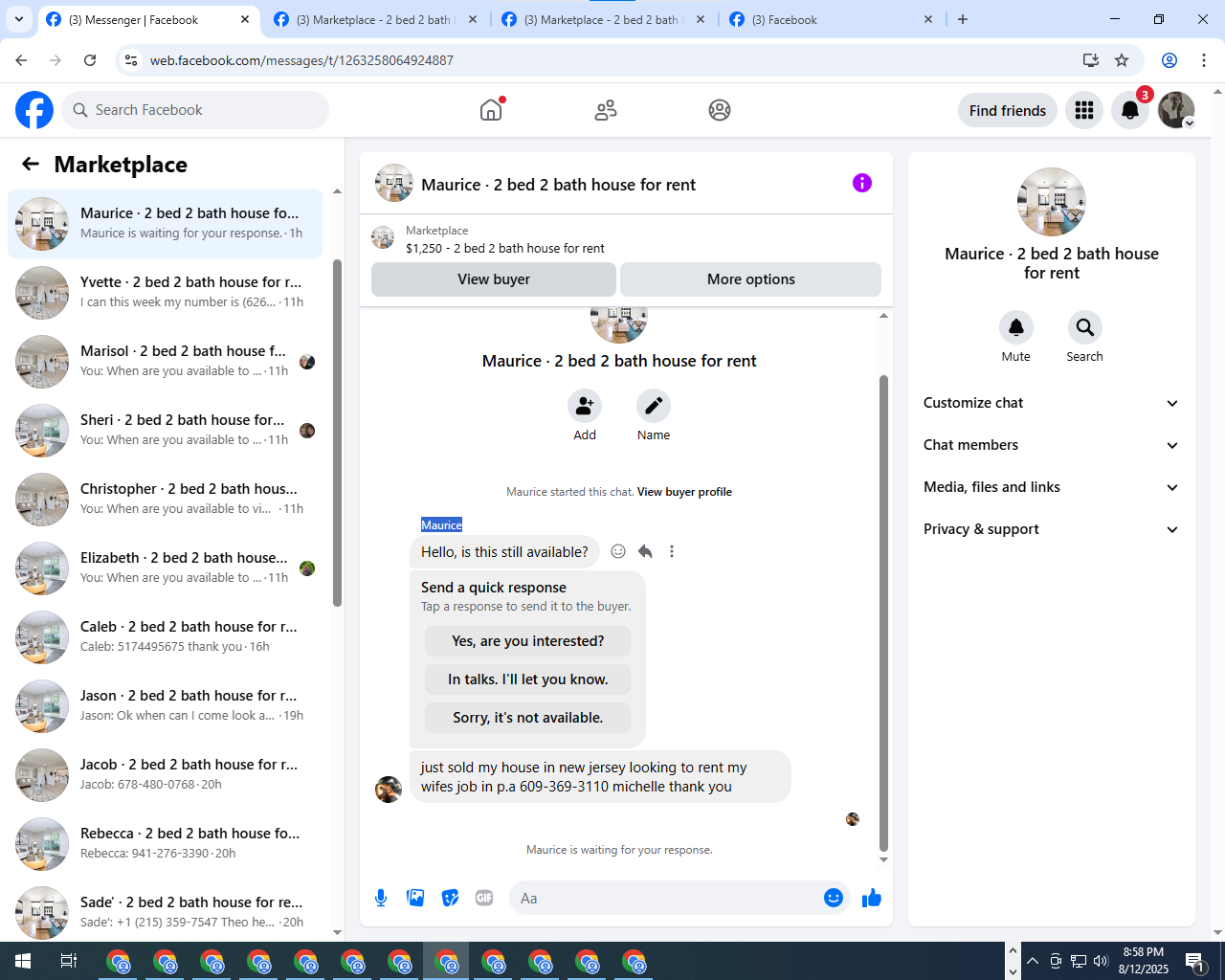1225x980 pixels.
Task: Expand the Privacy & support section
Action: point(1052,529)
